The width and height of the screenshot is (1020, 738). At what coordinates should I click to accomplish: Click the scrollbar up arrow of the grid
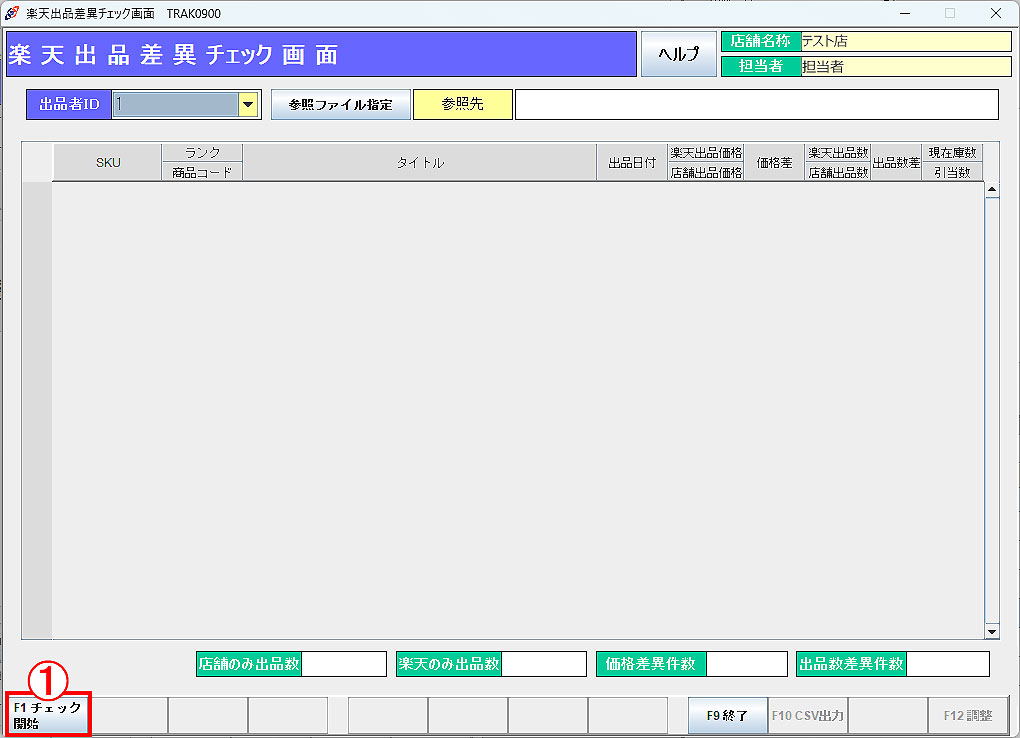(x=992, y=189)
